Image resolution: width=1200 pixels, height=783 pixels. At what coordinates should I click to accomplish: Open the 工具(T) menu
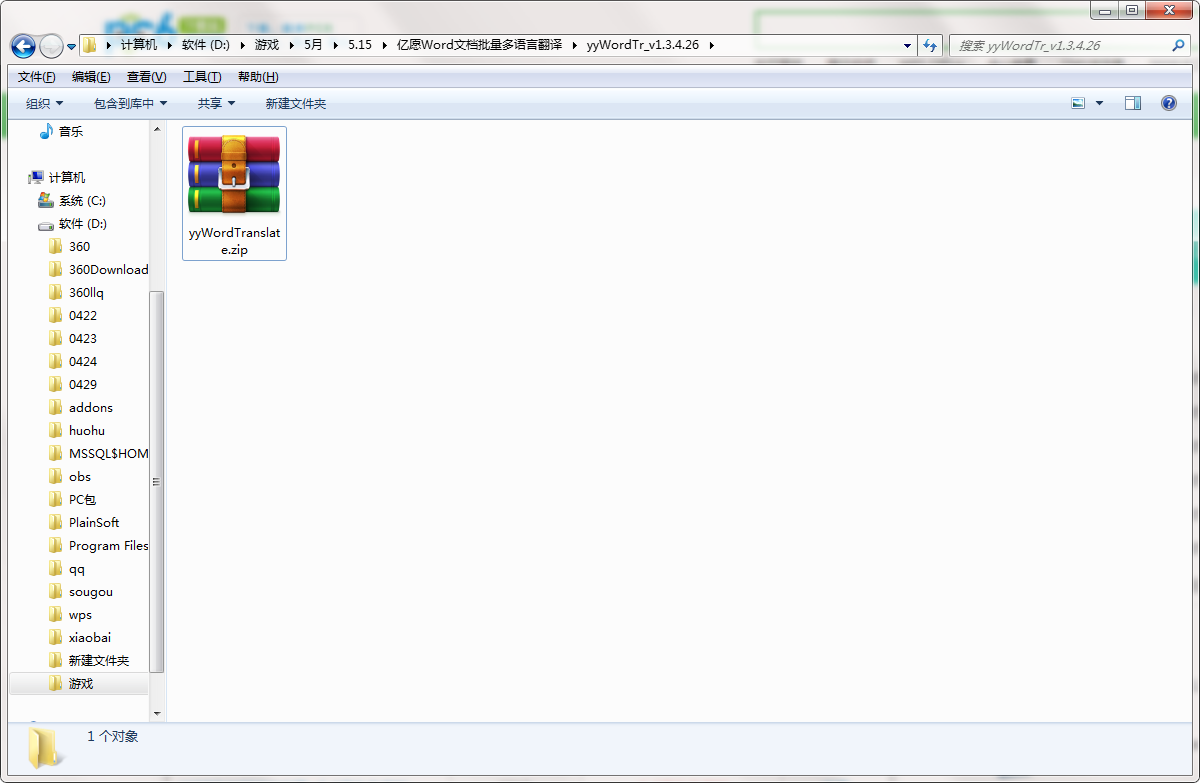pyautogui.click(x=202, y=77)
